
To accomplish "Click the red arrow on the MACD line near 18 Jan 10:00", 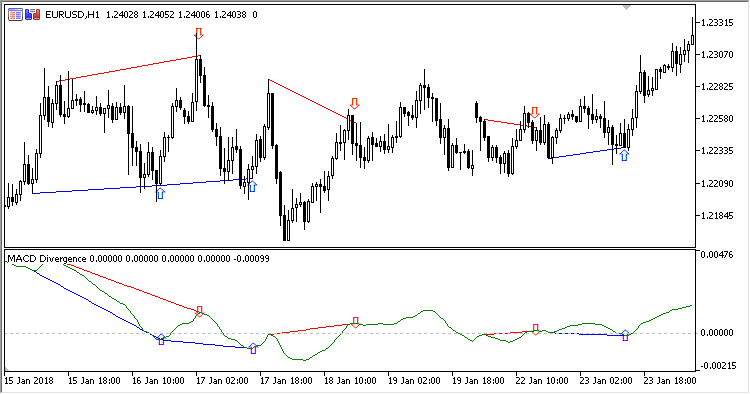I will pos(355,322).
